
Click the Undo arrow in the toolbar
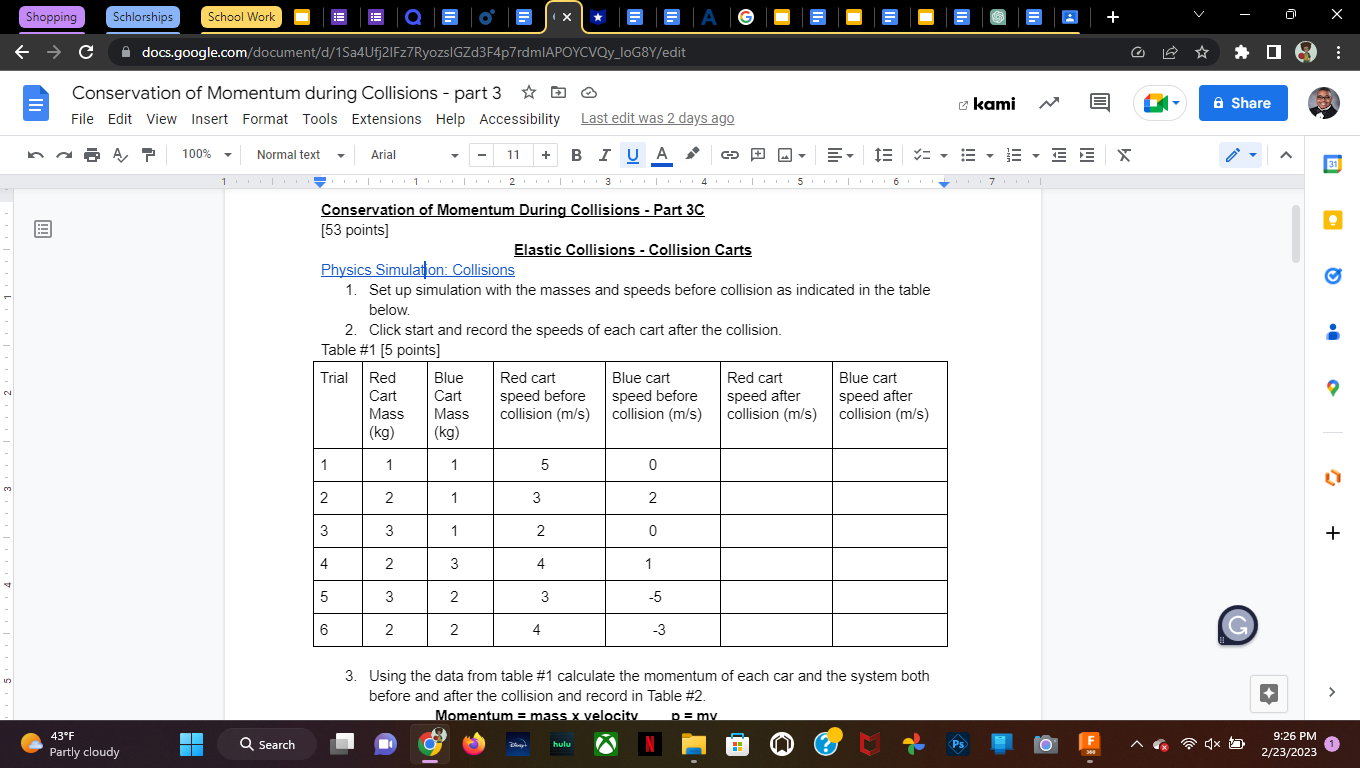(36, 155)
